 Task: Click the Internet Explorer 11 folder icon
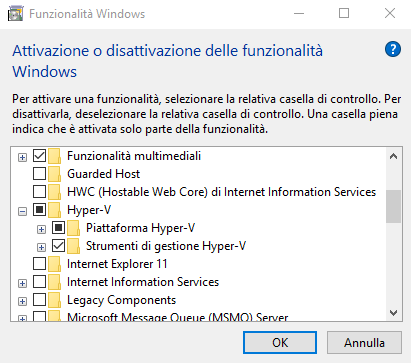coord(55,264)
